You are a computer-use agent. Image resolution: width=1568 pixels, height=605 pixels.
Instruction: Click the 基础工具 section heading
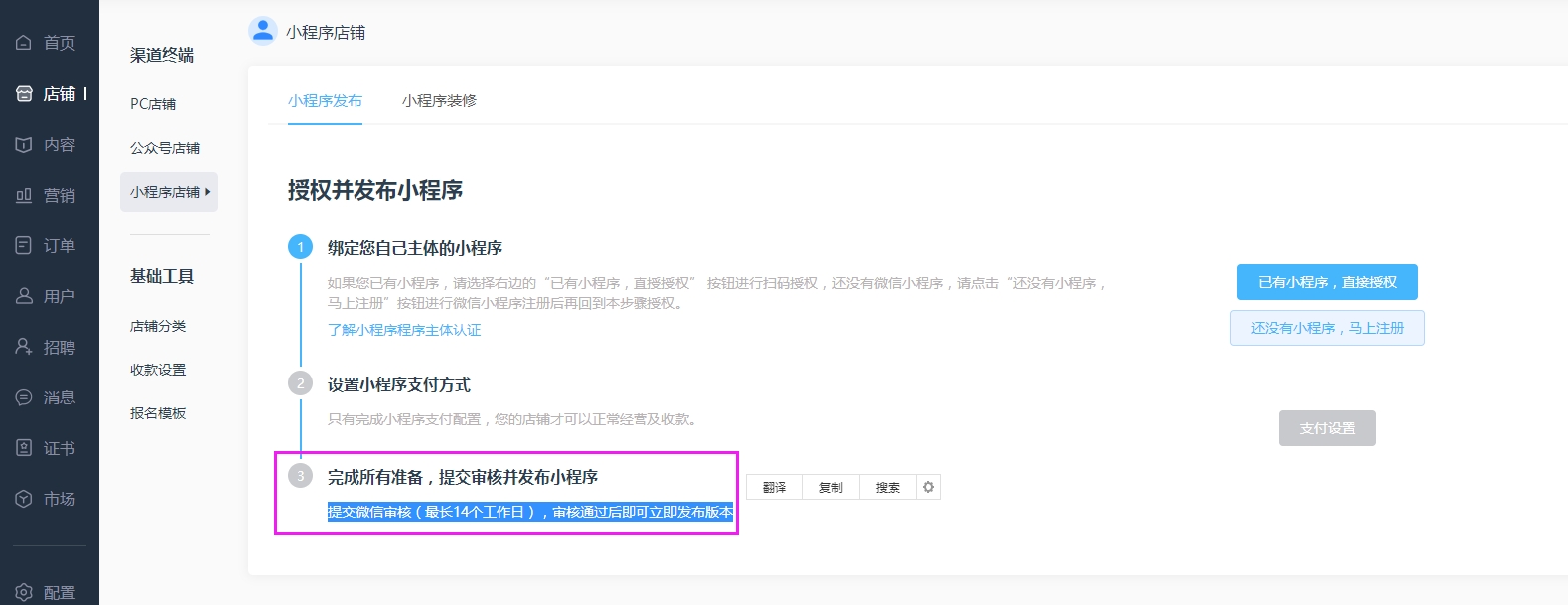162,276
